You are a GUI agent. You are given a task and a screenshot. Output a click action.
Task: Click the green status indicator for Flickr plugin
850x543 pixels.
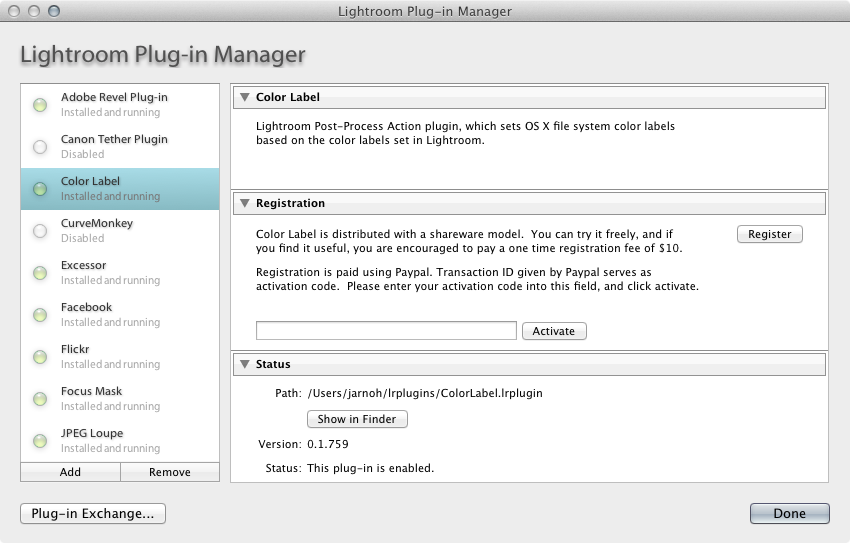point(40,357)
